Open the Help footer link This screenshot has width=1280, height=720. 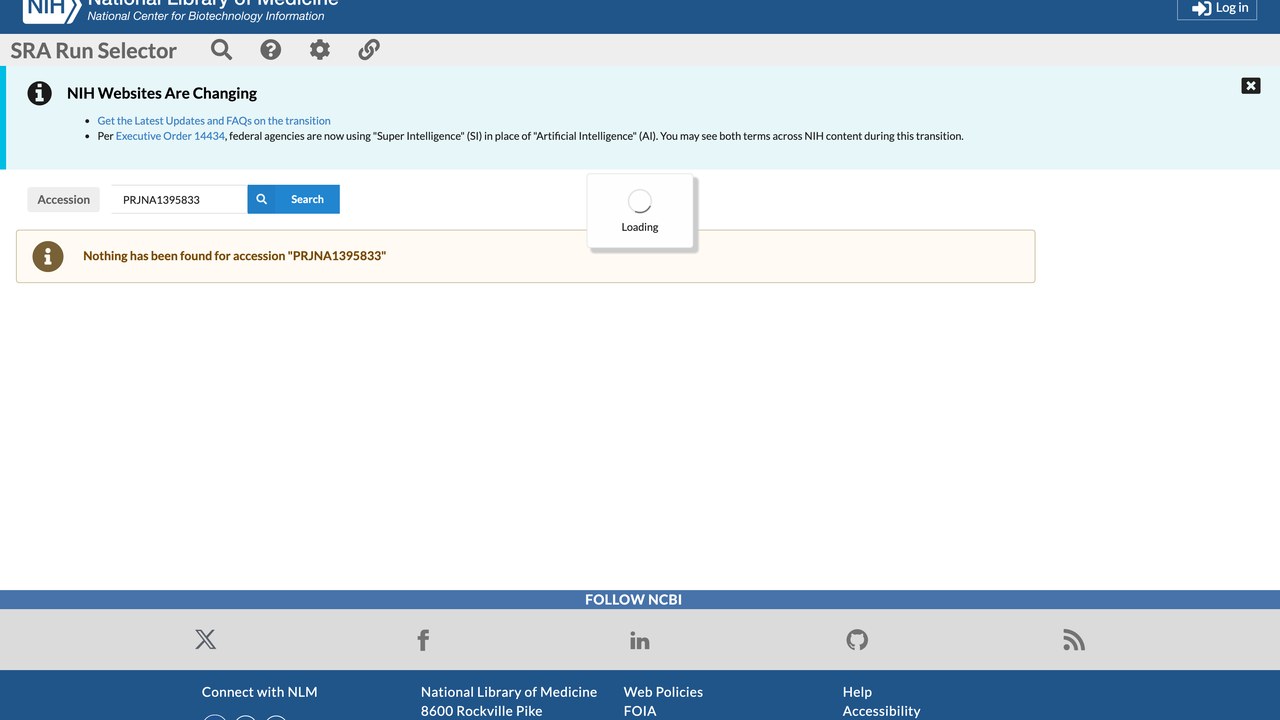[x=857, y=692]
